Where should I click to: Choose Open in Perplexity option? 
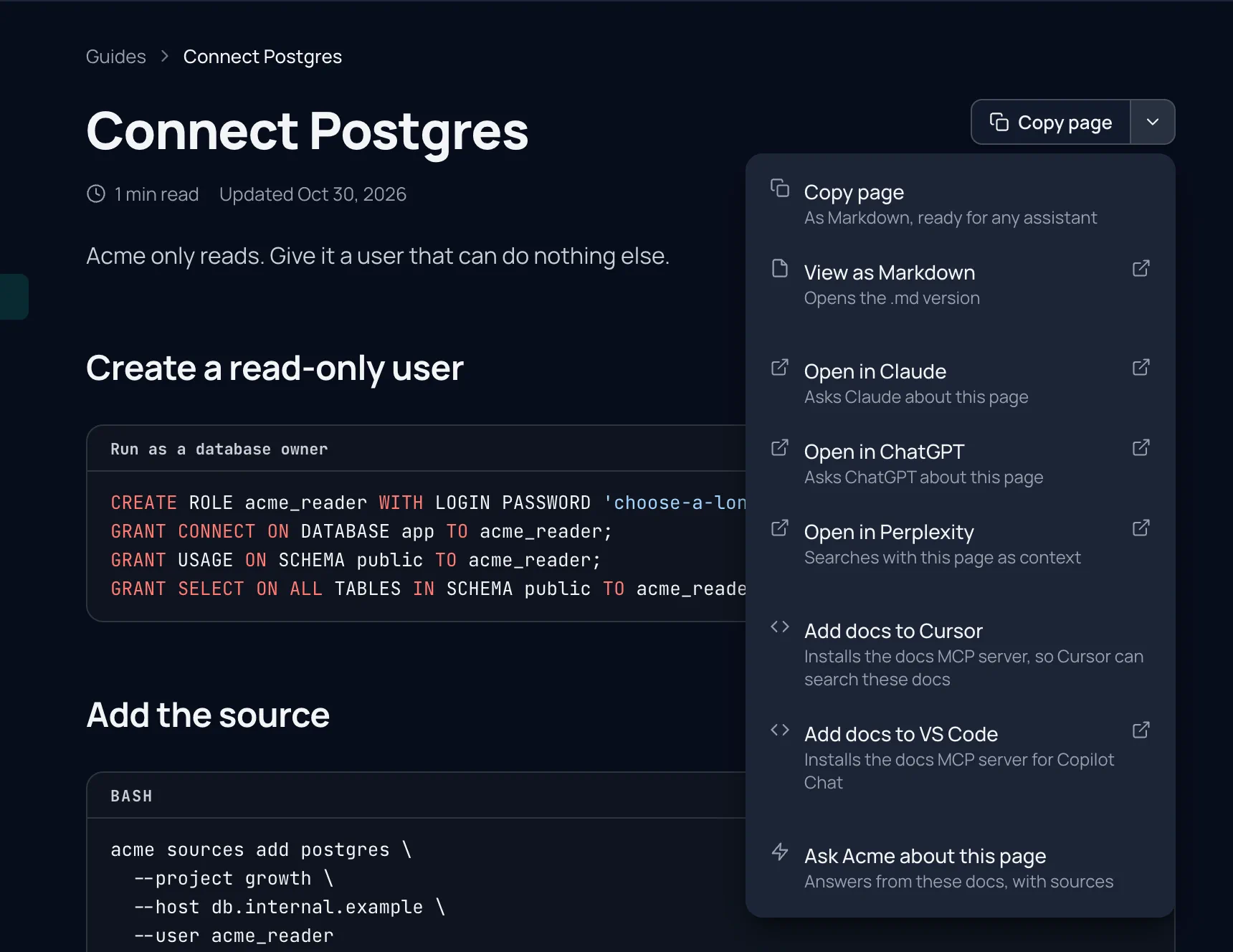[961, 544]
